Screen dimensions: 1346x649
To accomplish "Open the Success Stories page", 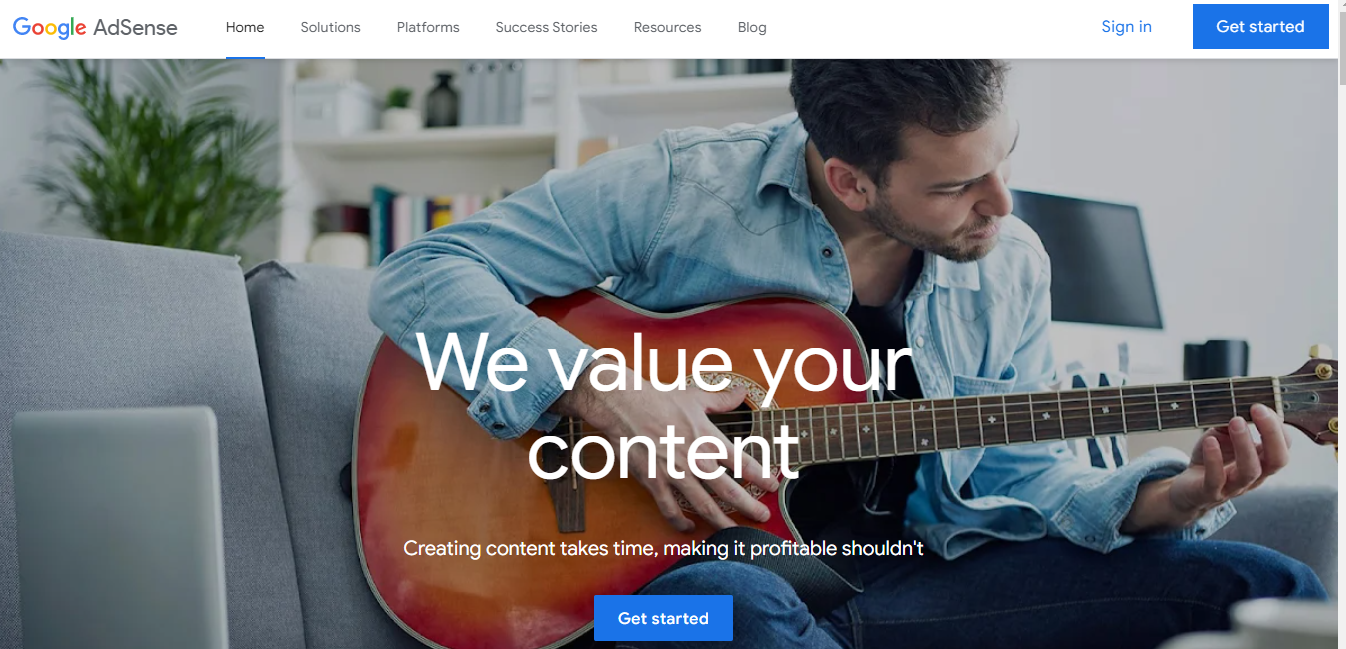I will click(546, 28).
